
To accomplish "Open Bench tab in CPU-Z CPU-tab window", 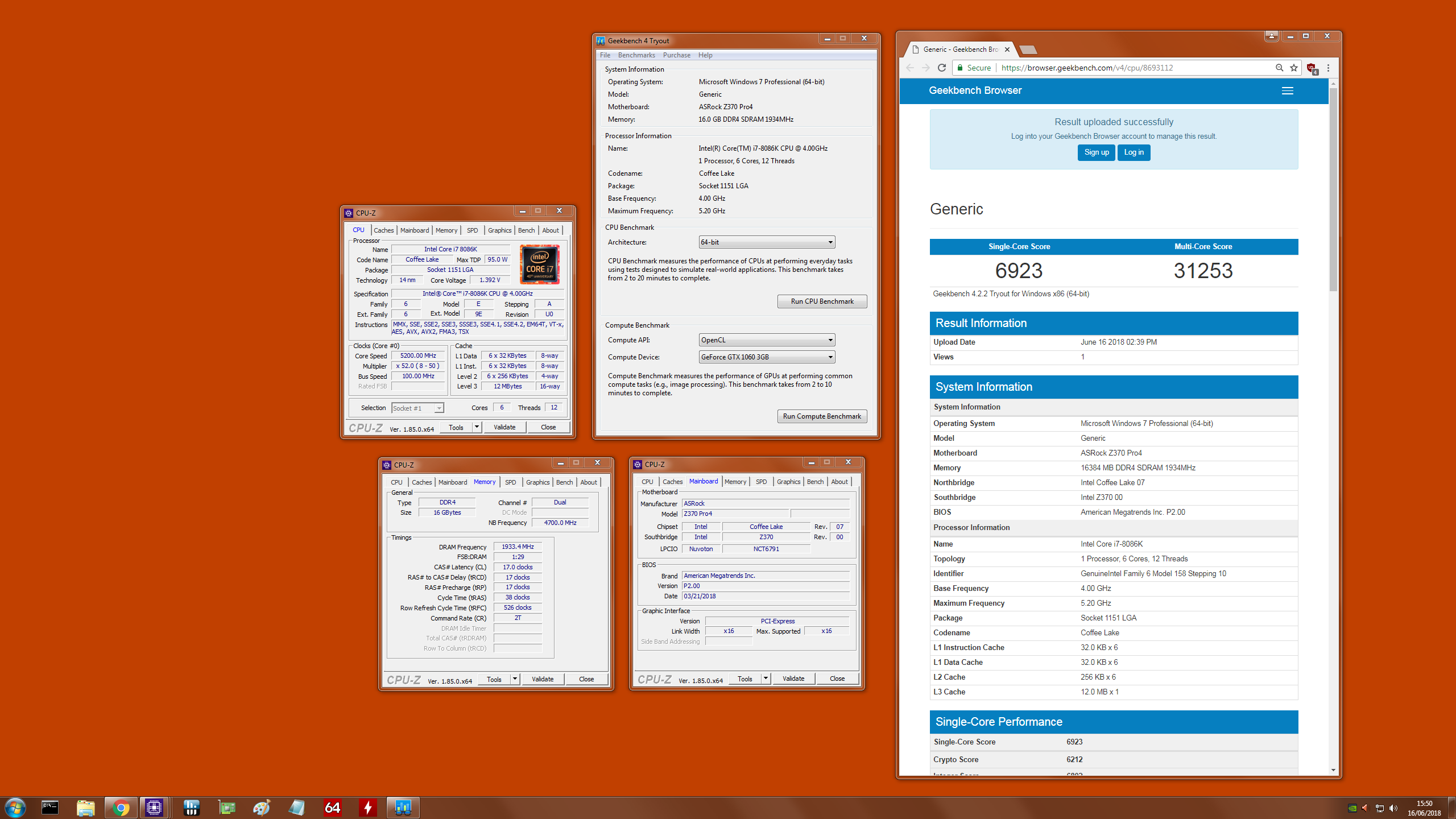I will (x=526, y=230).
